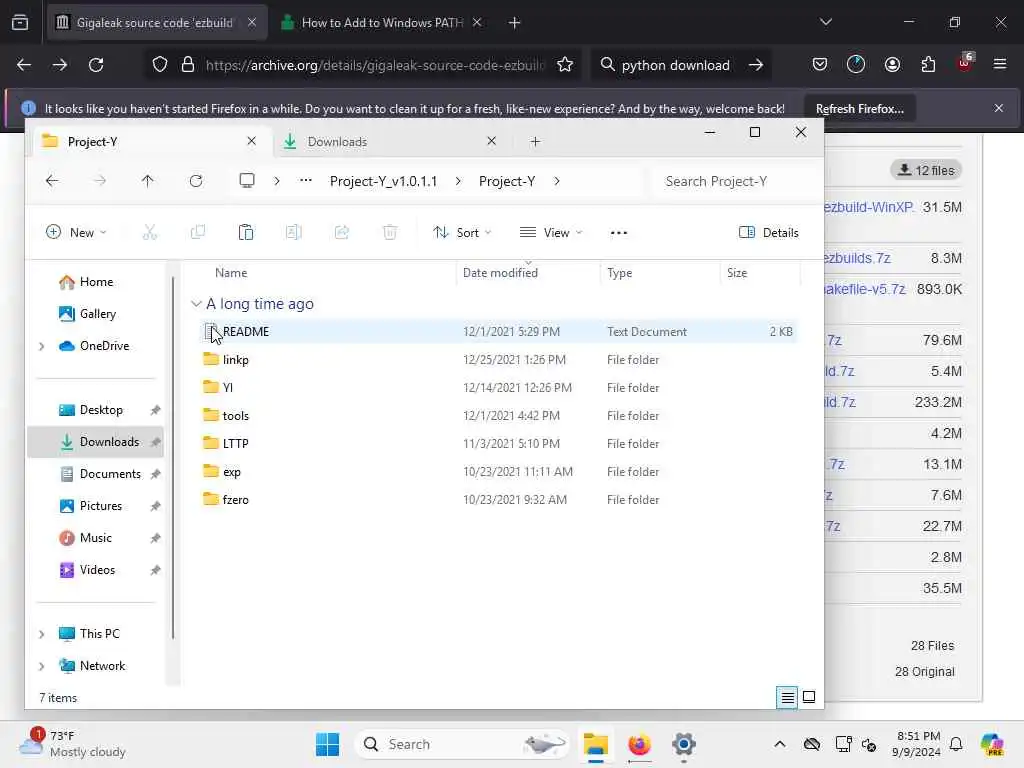Open Firefox list all tabs dropdown
Screen dimensions: 1024x768
825,22
